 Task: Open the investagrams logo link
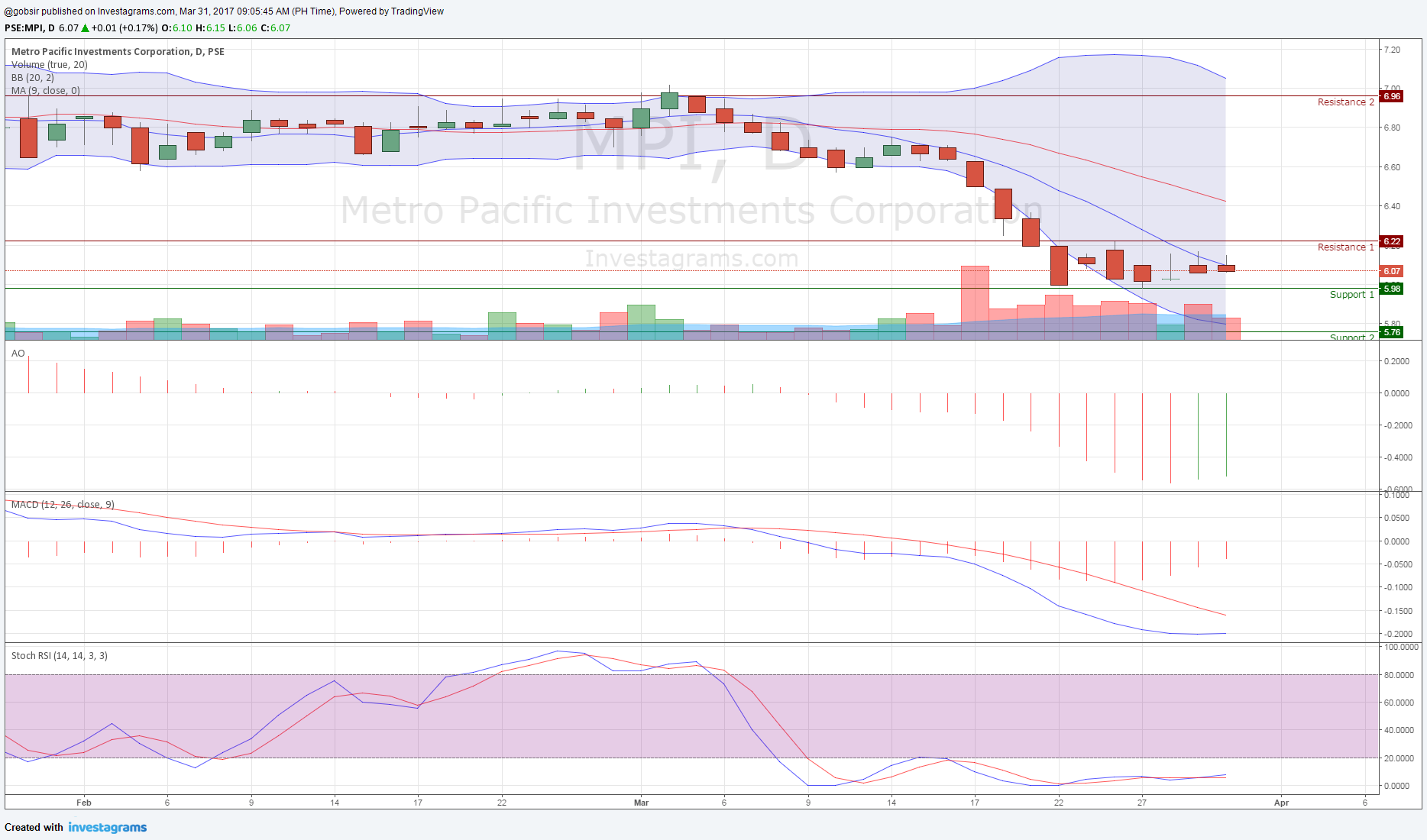[108, 827]
